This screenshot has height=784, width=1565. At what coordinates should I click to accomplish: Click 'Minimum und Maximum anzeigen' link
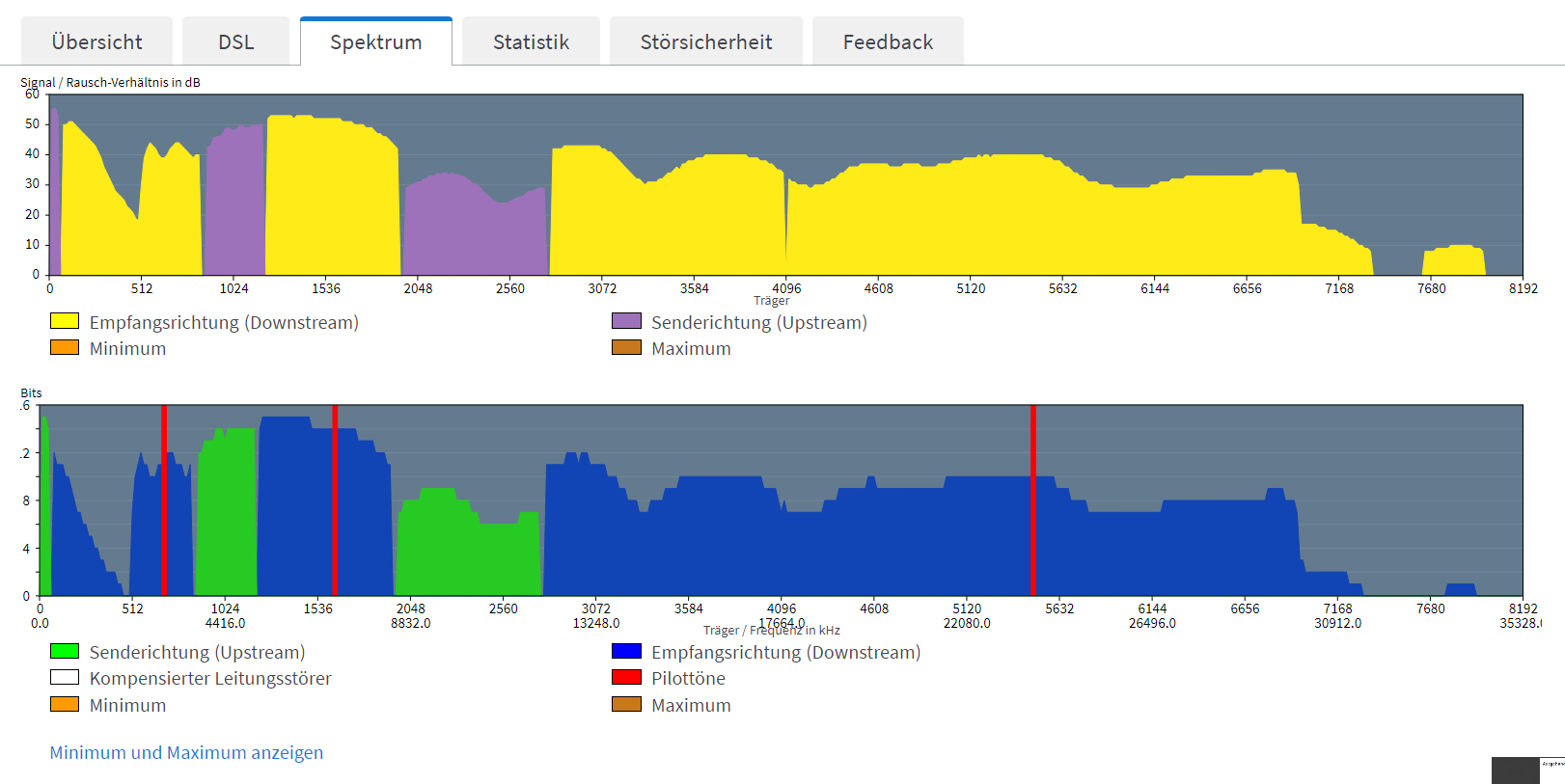coord(186,752)
